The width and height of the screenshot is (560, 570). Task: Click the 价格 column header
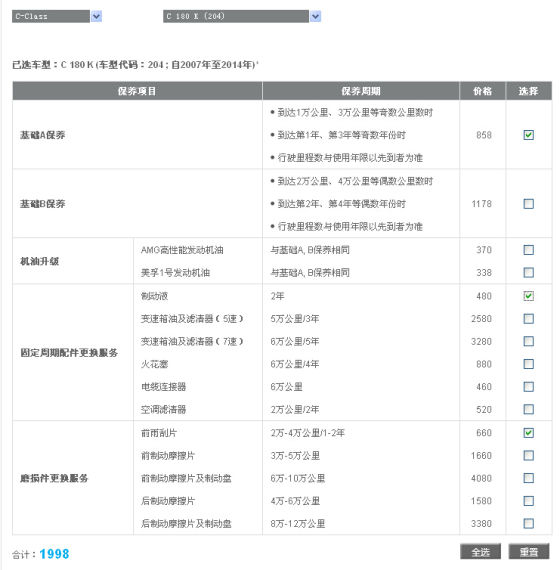pos(482,91)
